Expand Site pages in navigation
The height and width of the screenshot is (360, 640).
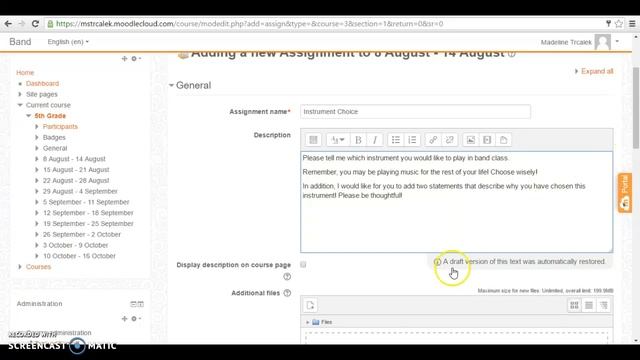[20, 94]
